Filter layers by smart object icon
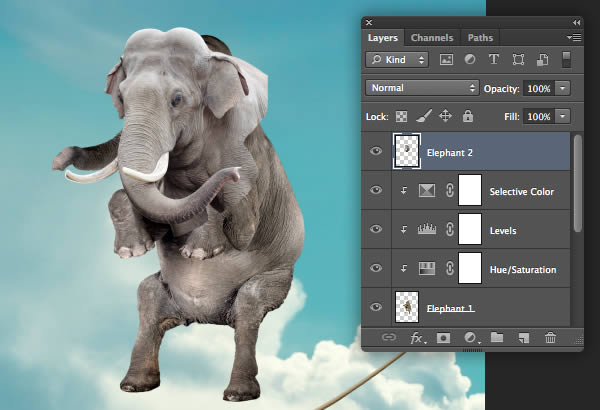 click(x=543, y=60)
